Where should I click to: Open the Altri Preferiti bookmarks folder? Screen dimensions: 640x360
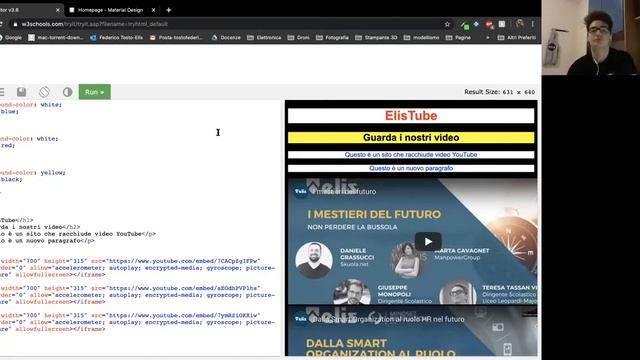(517, 38)
